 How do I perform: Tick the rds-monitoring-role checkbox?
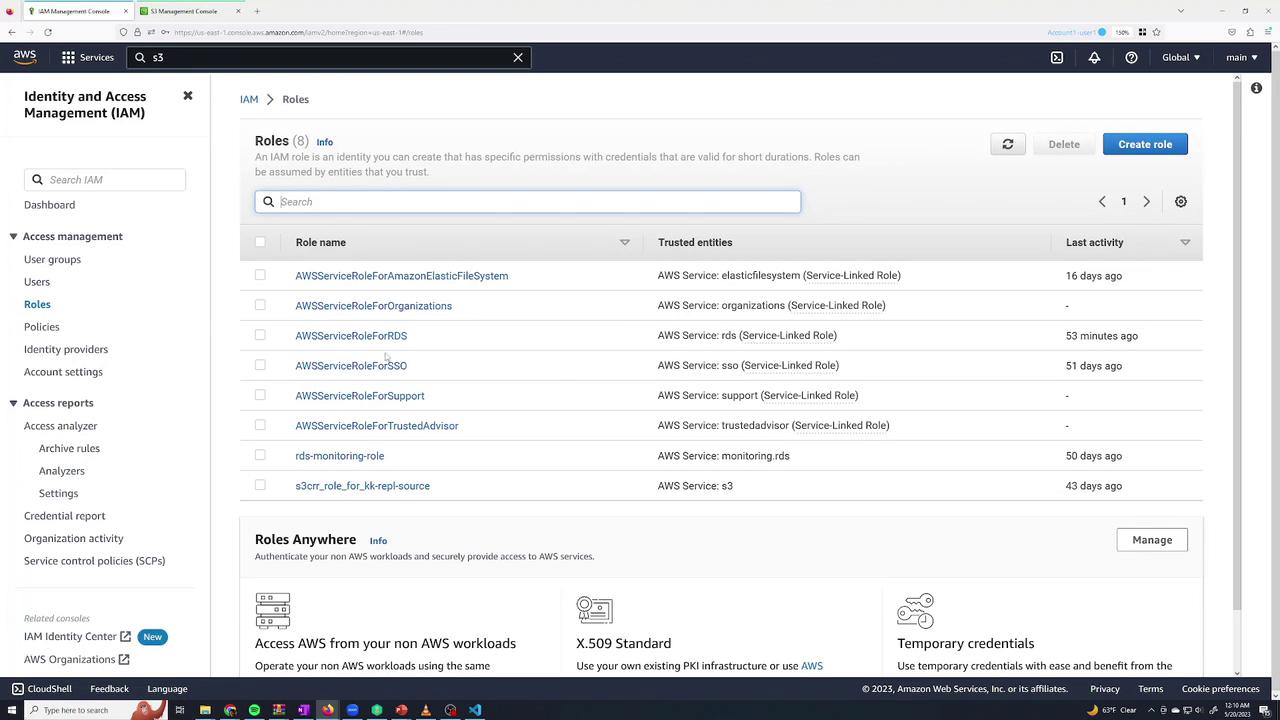pyautogui.click(x=260, y=455)
